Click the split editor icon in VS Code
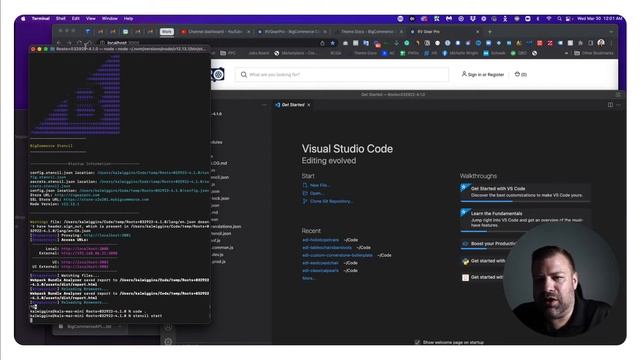Viewport: 640px width, 360px height. [x=610, y=105]
